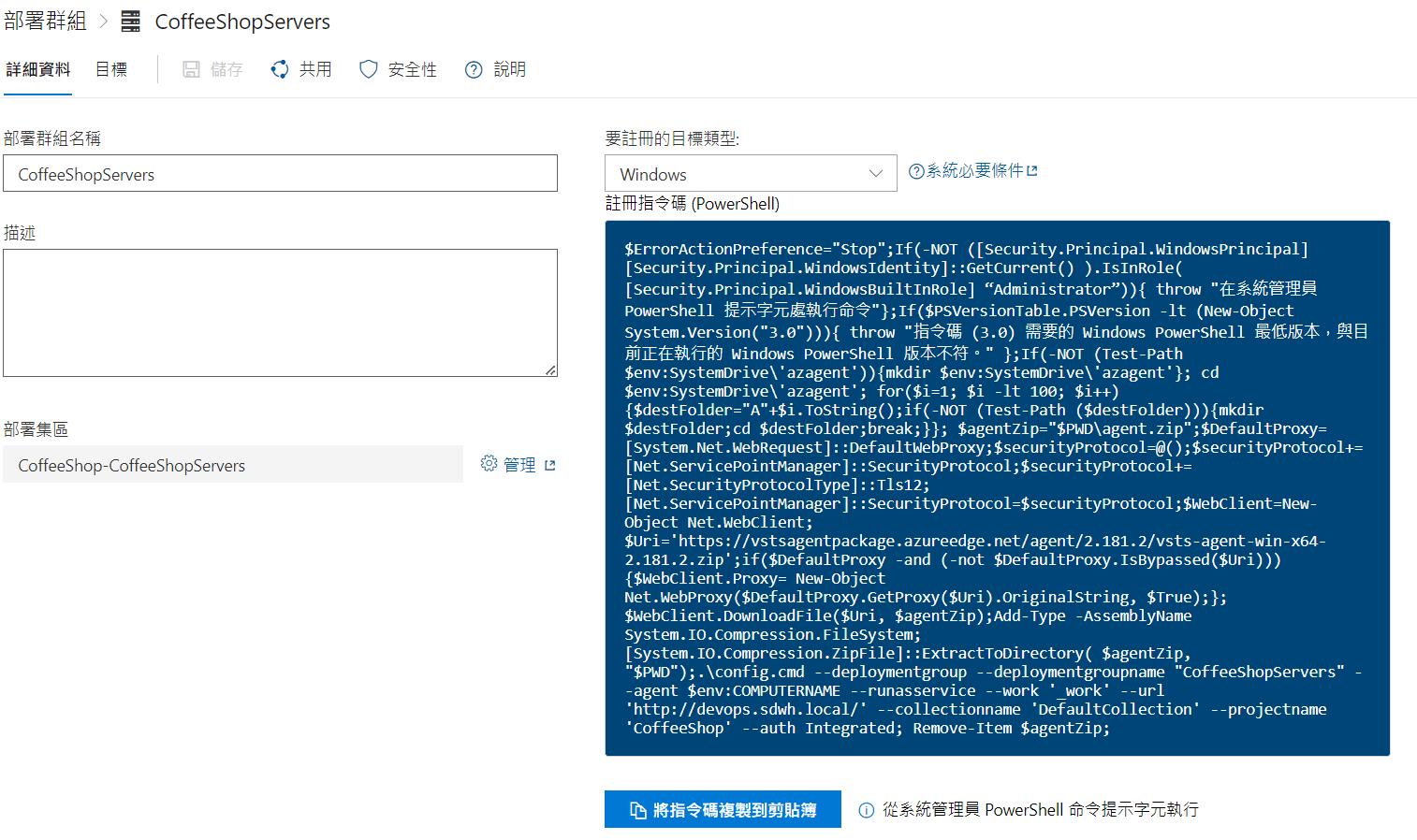The width and height of the screenshot is (1417, 840).
Task: Open 安全性 via the shield icon
Action: point(369,69)
